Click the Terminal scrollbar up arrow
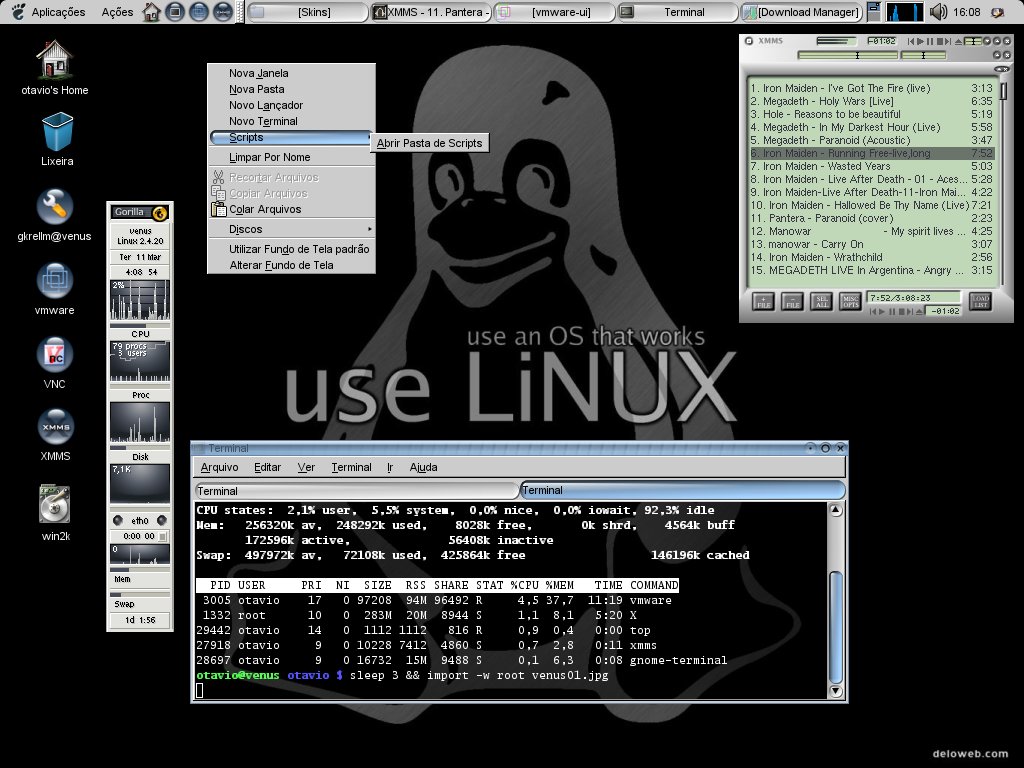Image resolution: width=1024 pixels, height=768 pixels. coord(835,510)
